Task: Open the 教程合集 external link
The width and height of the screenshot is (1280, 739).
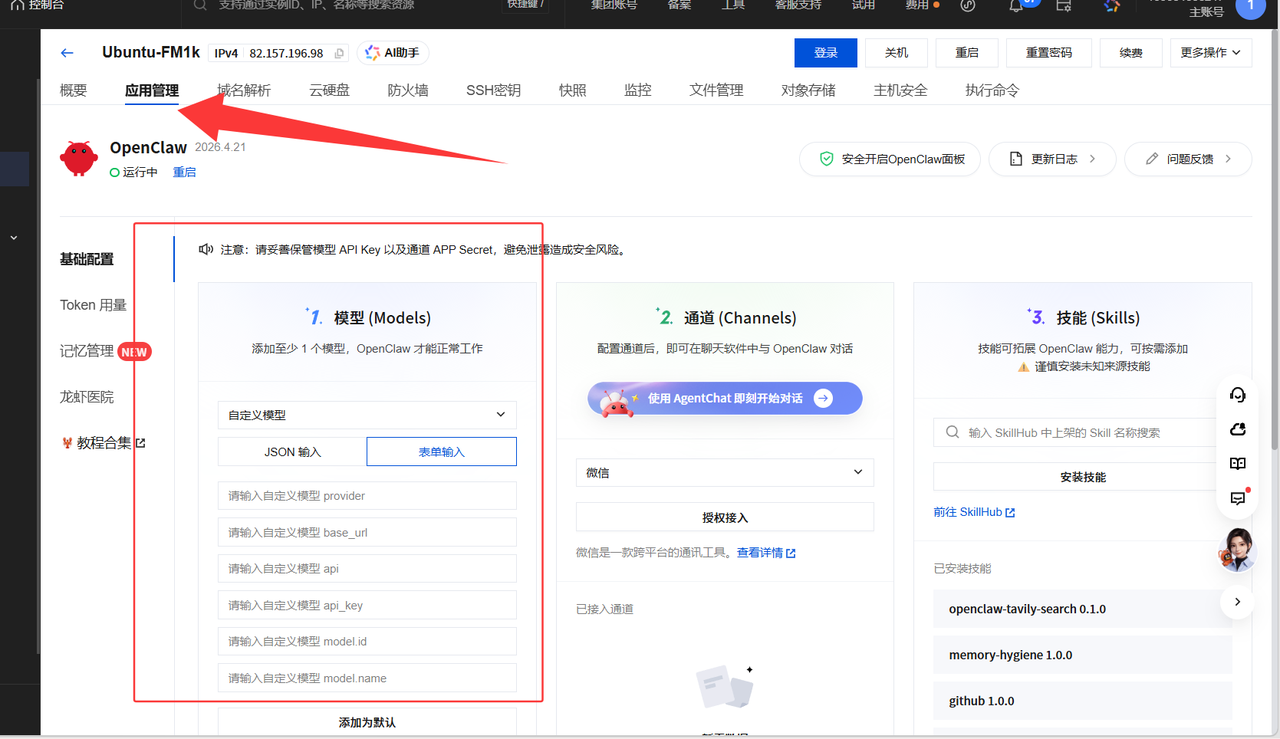Action: click(103, 443)
